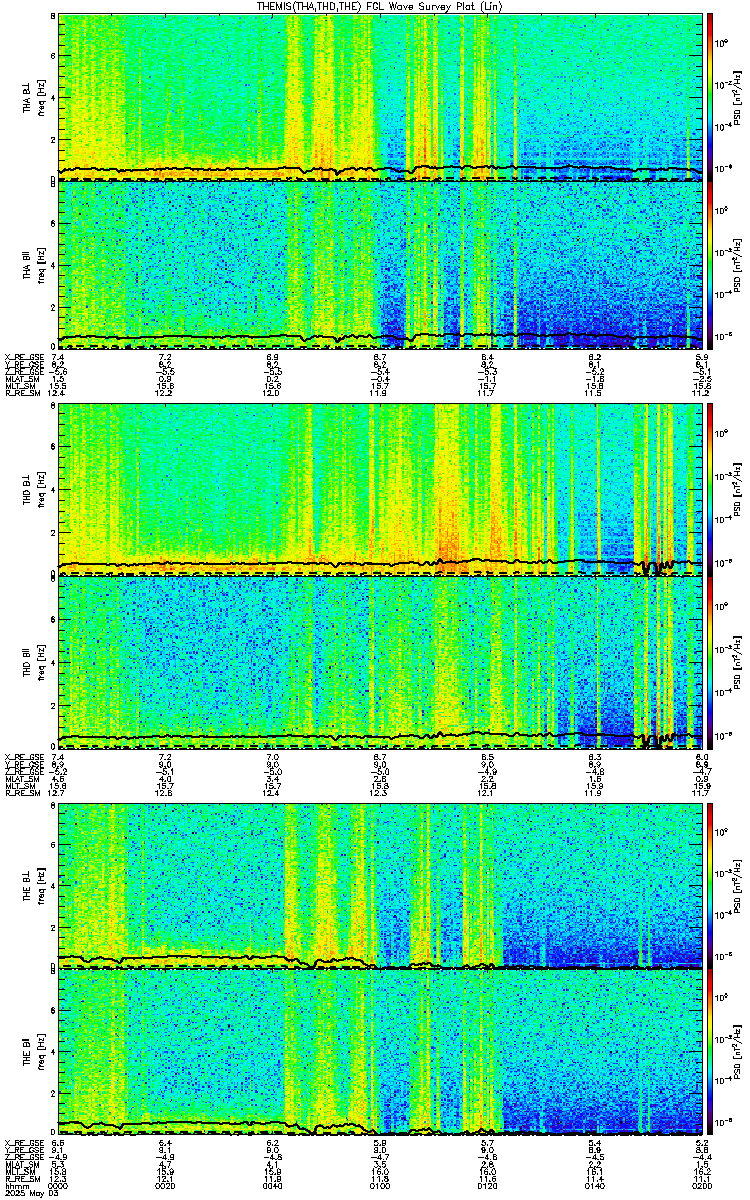Click the THE B-parallel freq [Hz] axis label
Image resolution: width=750 pixels, height=1200 pixels.
point(43,1053)
